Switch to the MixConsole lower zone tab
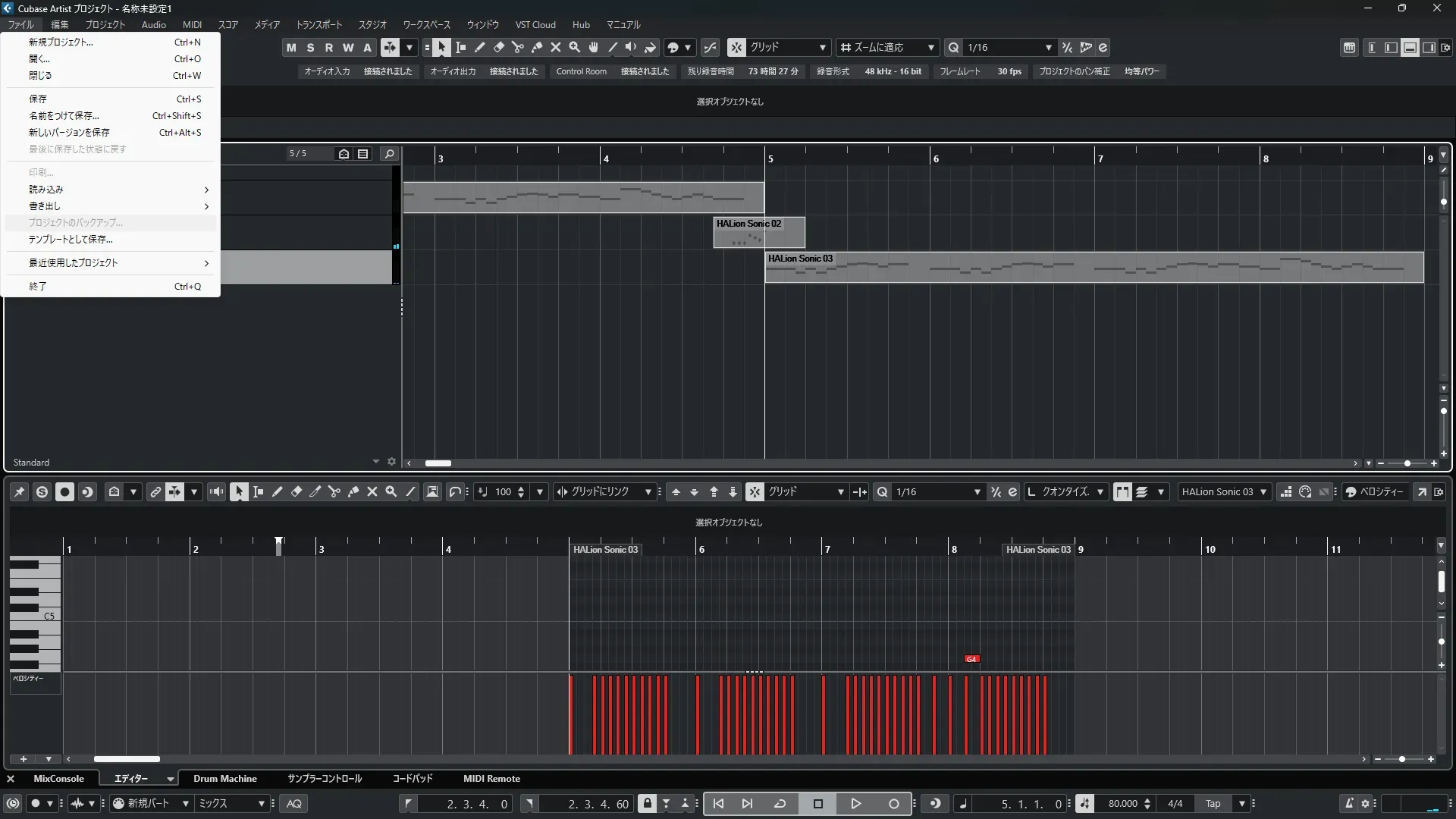This screenshot has height=819, width=1456. pyautogui.click(x=58, y=779)
